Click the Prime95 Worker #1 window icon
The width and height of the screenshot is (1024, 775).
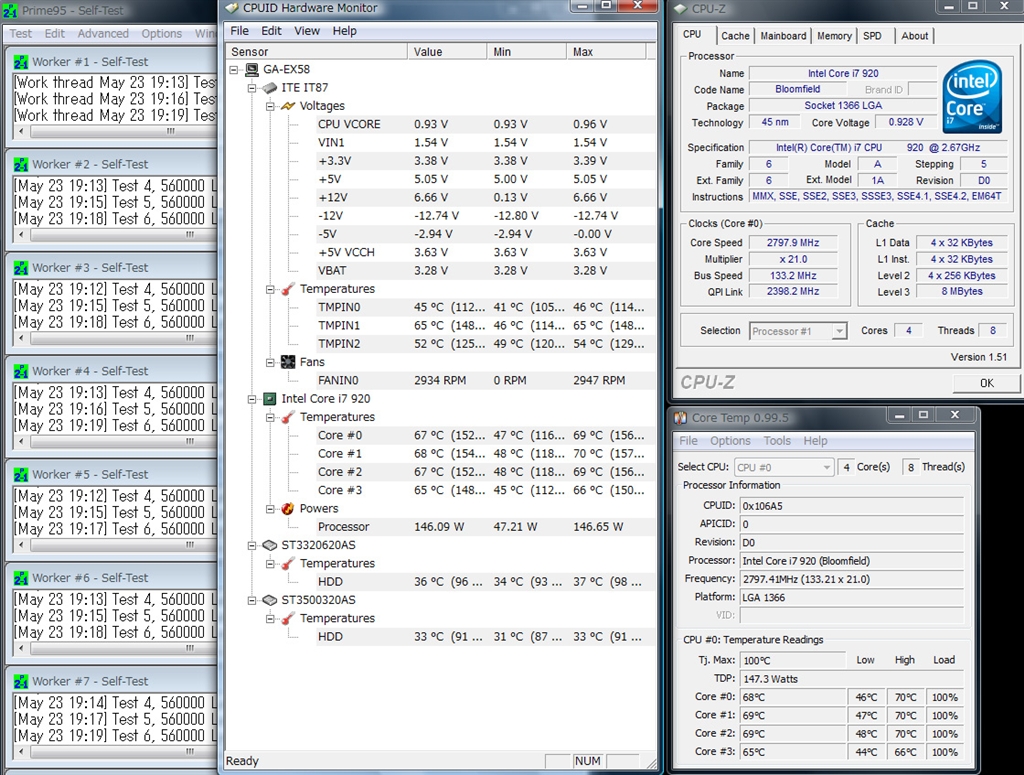tap(20, 61)
